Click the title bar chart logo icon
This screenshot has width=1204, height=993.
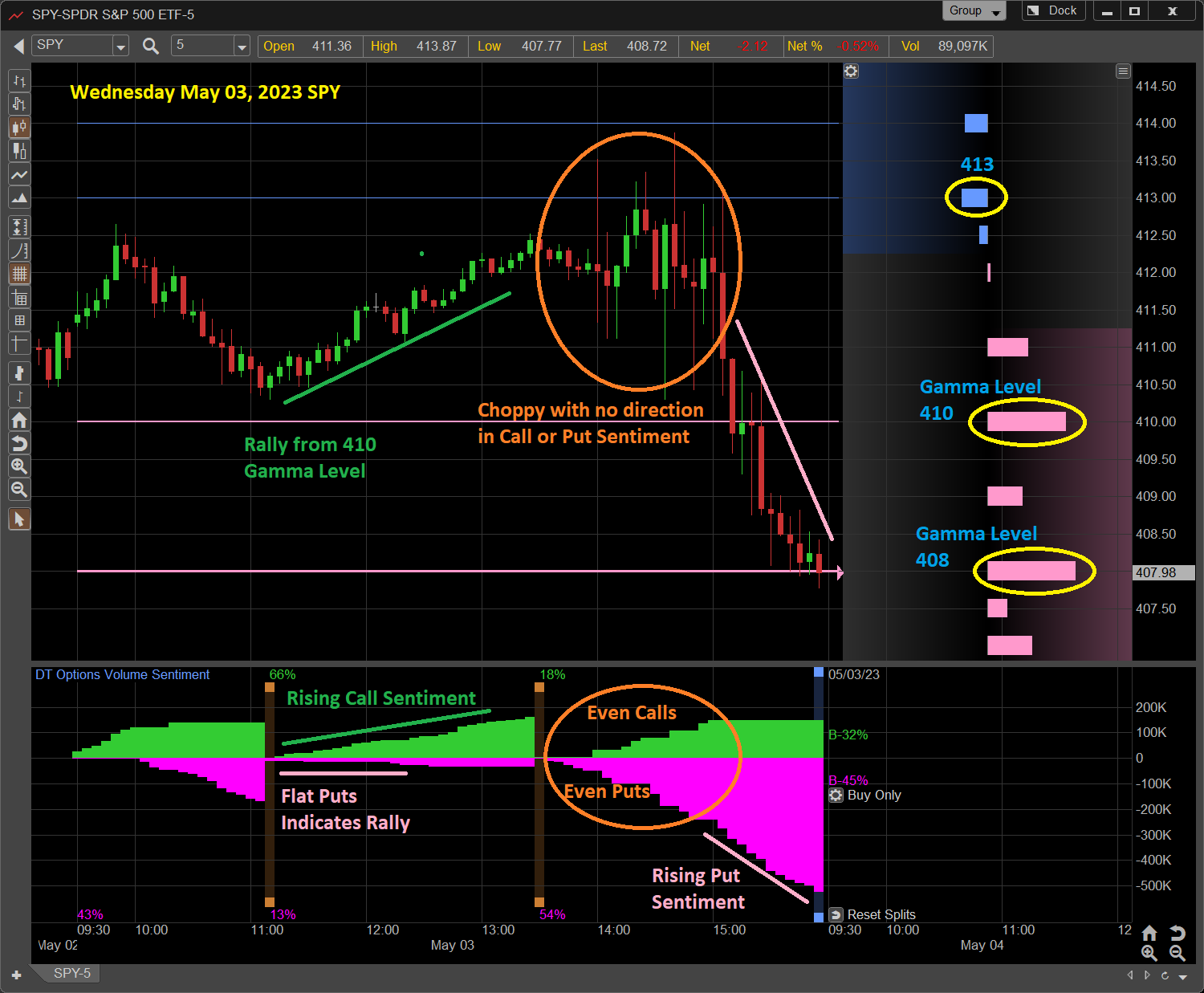coord(15,14)
